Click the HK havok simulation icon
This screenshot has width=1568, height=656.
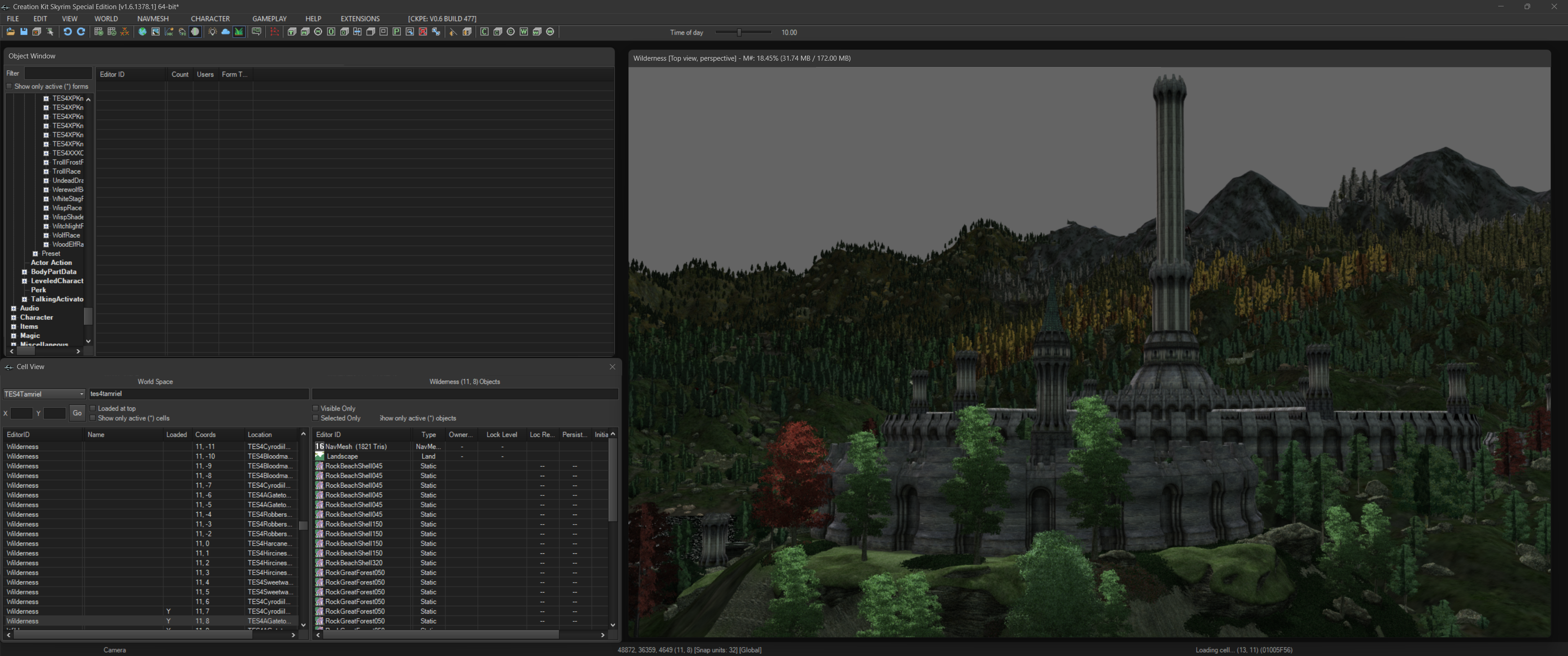(169, 31)
